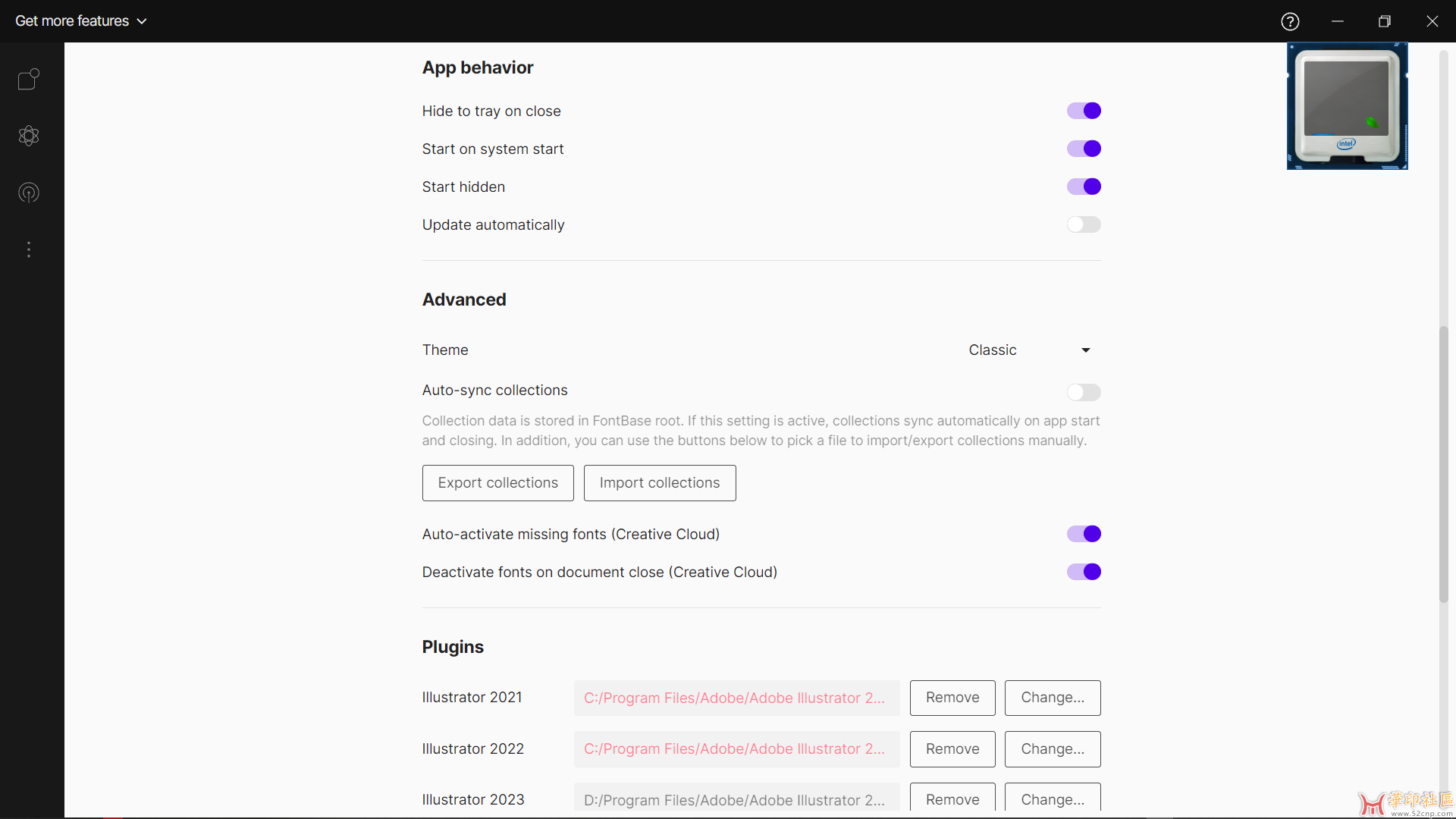This screenshot has width=1456, height=819.
Task: Change the Illustrator 2022 plugin path
Action: click(x=1053, y=749)
